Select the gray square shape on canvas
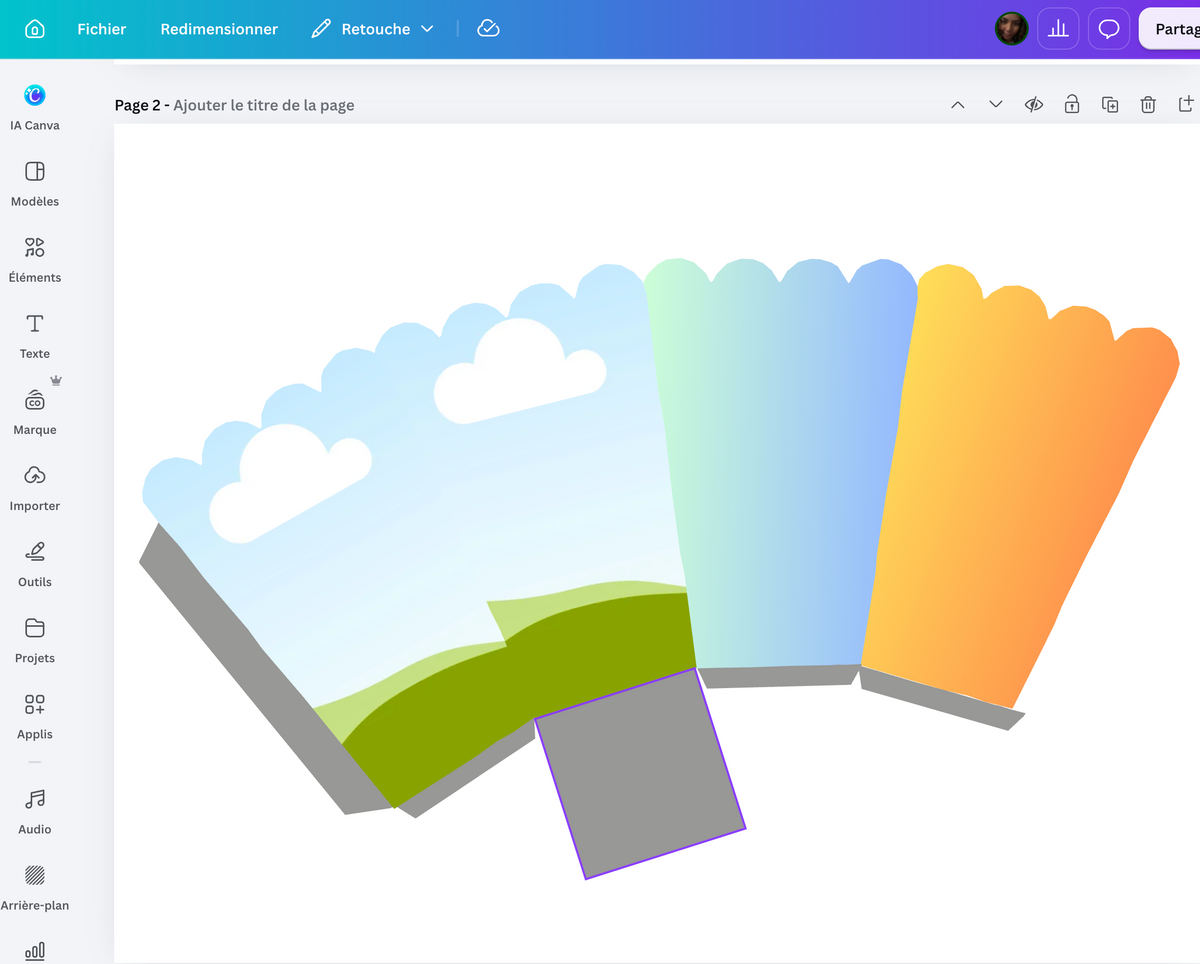 tap(640, 774)
